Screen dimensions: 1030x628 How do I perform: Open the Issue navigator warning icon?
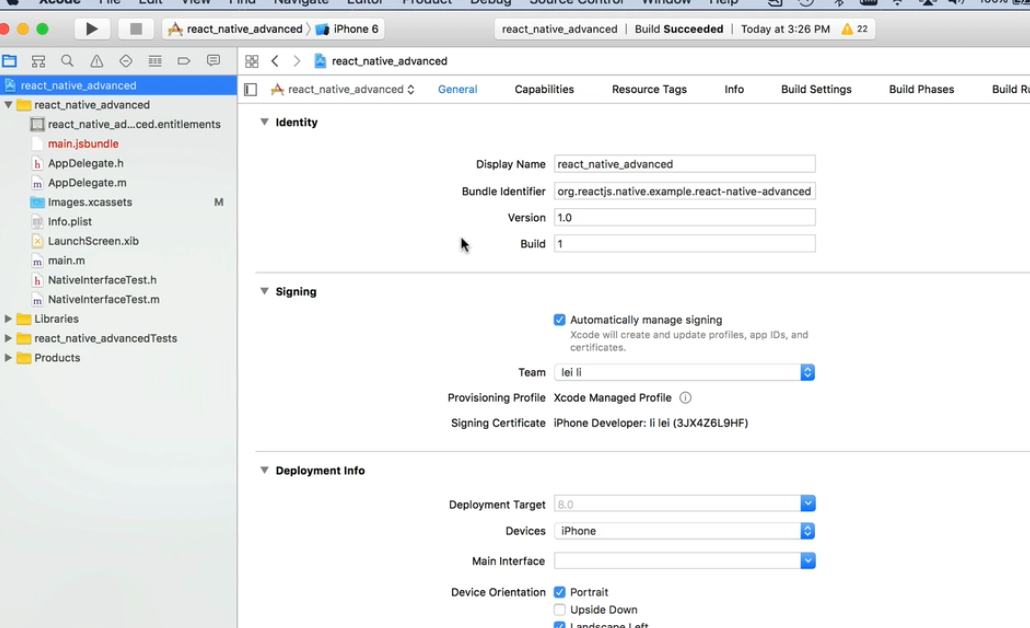coord(97,61)
